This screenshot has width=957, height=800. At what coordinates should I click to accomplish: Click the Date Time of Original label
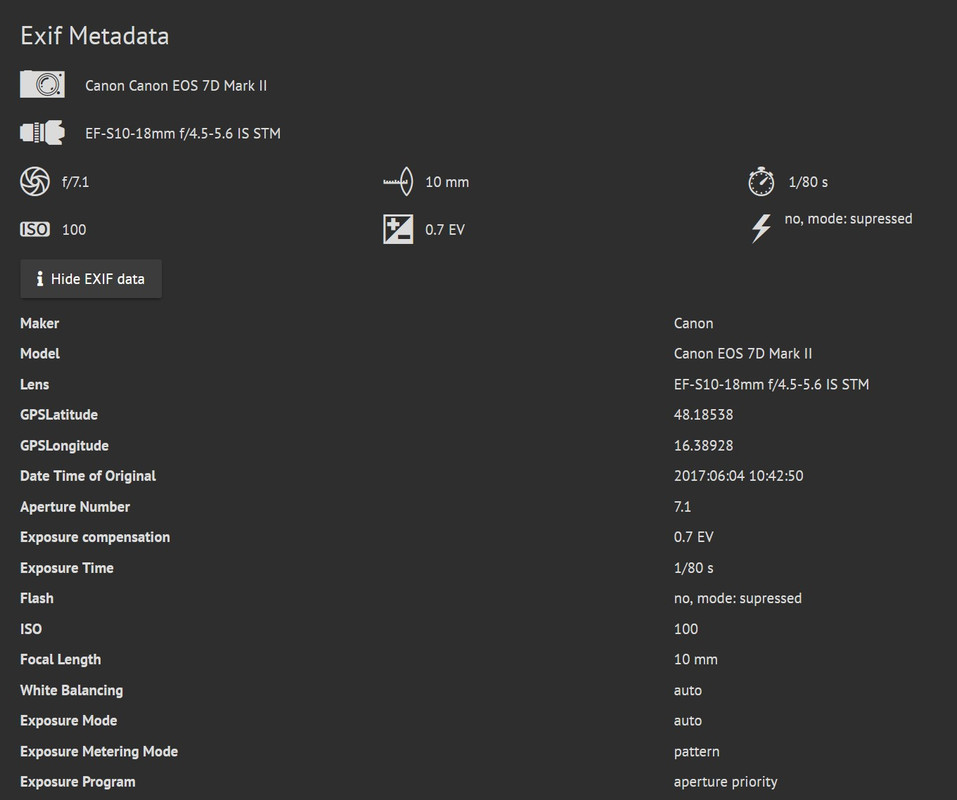pyautogui.click(x=88, y=476)
